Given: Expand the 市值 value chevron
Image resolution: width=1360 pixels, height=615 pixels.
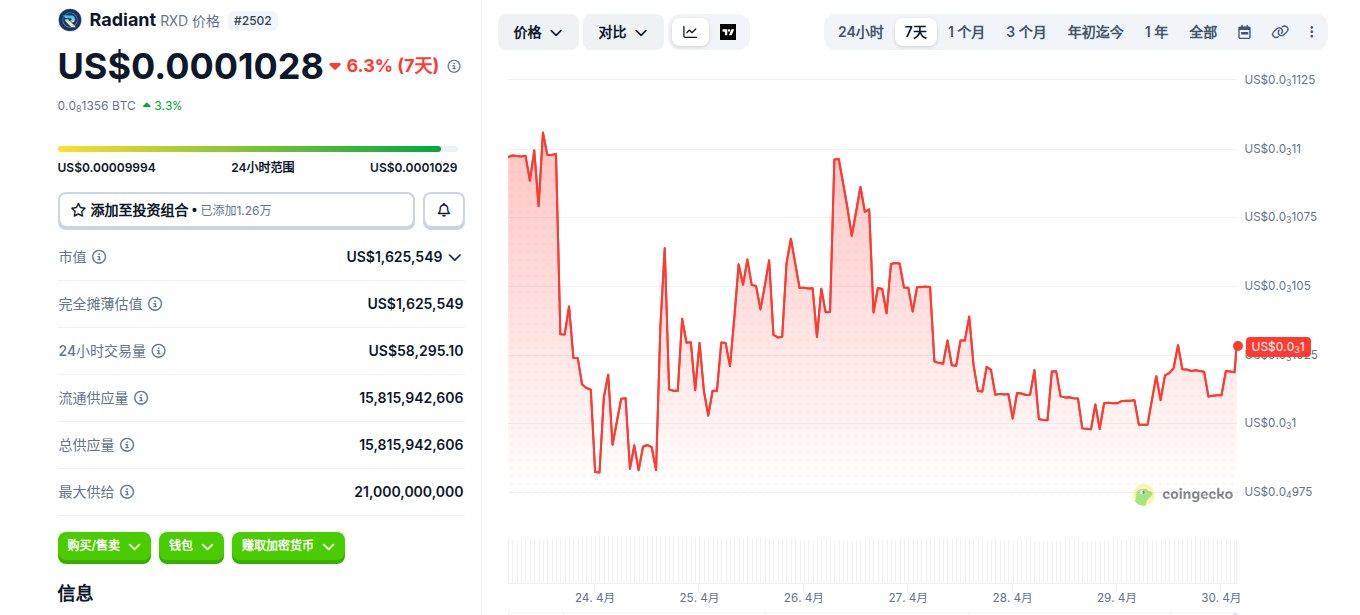Looking at the screenshot, I should tap(455, 257).
